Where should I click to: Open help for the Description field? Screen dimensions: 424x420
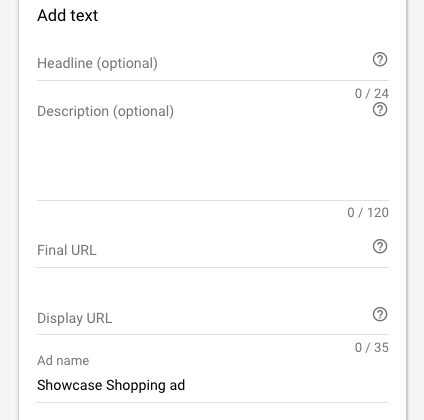pos(380,109)
